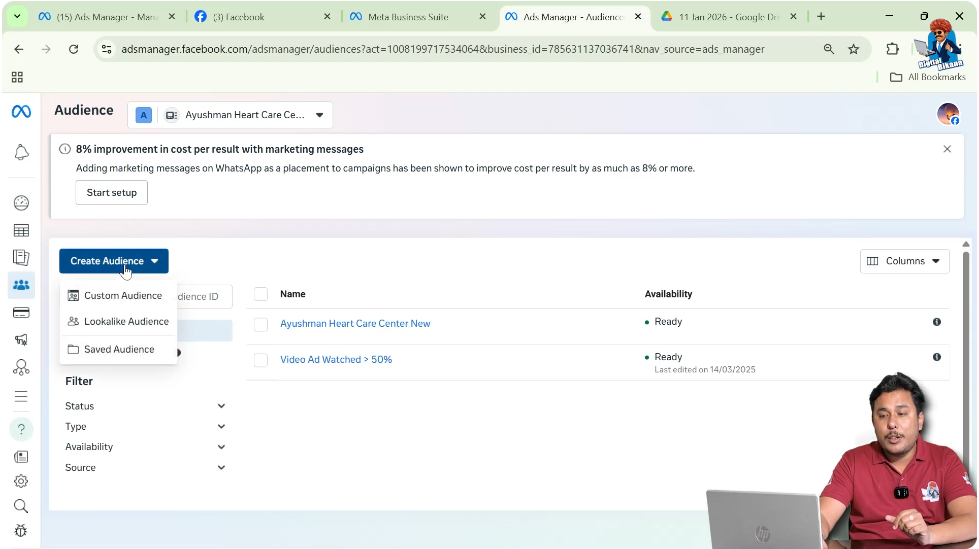Click the Start setup button
The height and width of the screenshot is (549, 979).
112,192
